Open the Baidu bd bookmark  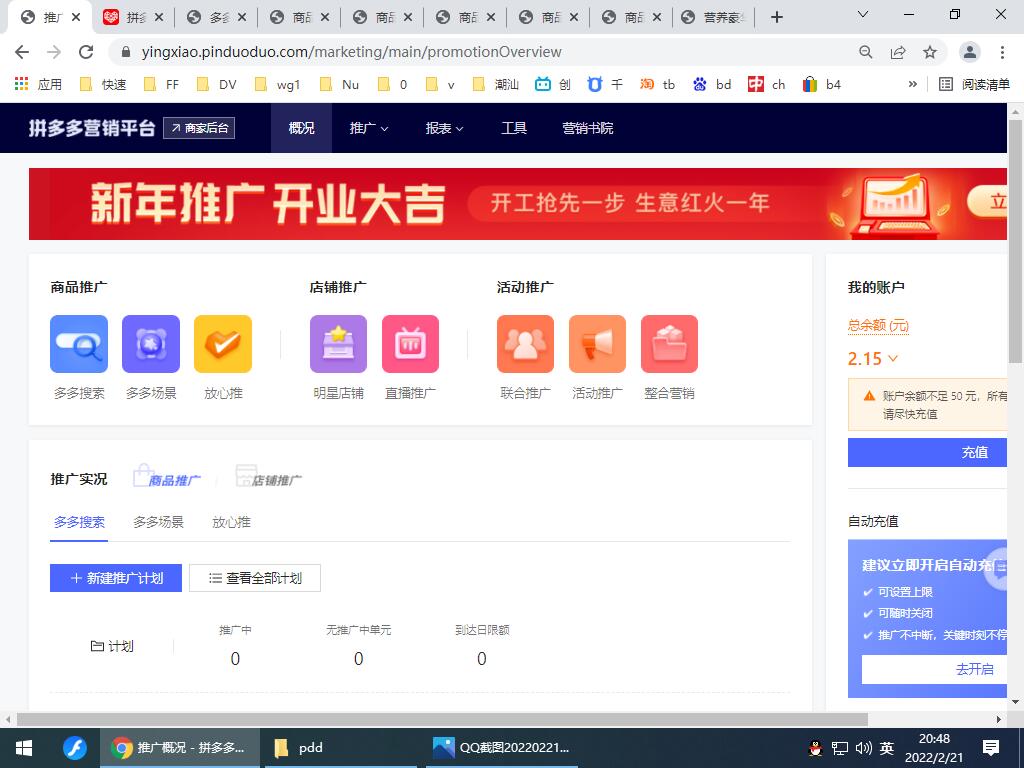point(712,84)
